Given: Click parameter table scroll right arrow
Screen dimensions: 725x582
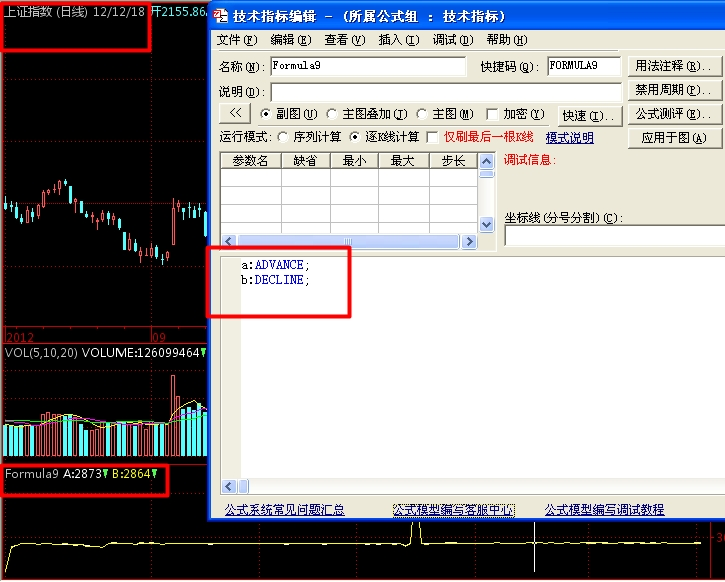Looking at the screenshot, I should coord(469,241).
